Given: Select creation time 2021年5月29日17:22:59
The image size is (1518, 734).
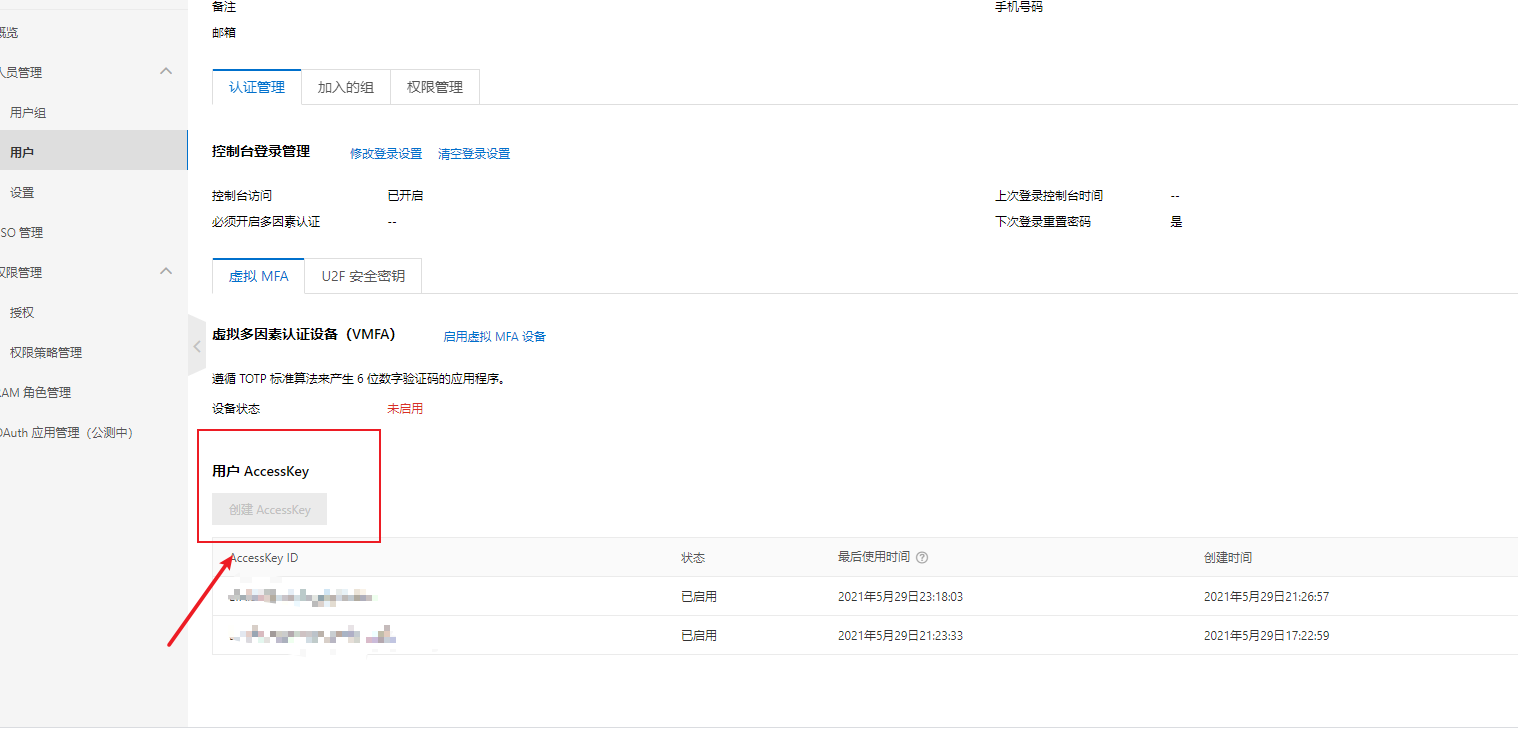Looking at the screenshot, I should pyautogui.click(x=1266, y=636).
